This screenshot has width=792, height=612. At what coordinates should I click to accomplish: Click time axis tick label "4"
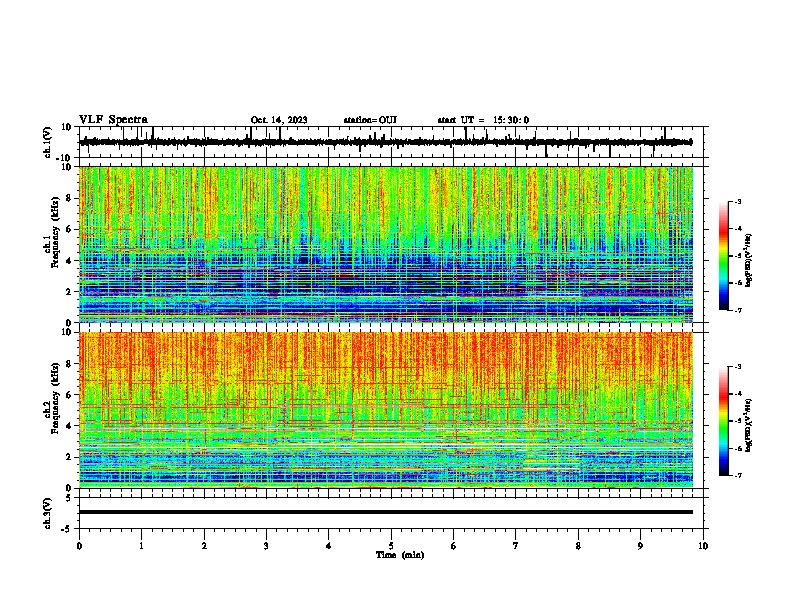(329, 546)
